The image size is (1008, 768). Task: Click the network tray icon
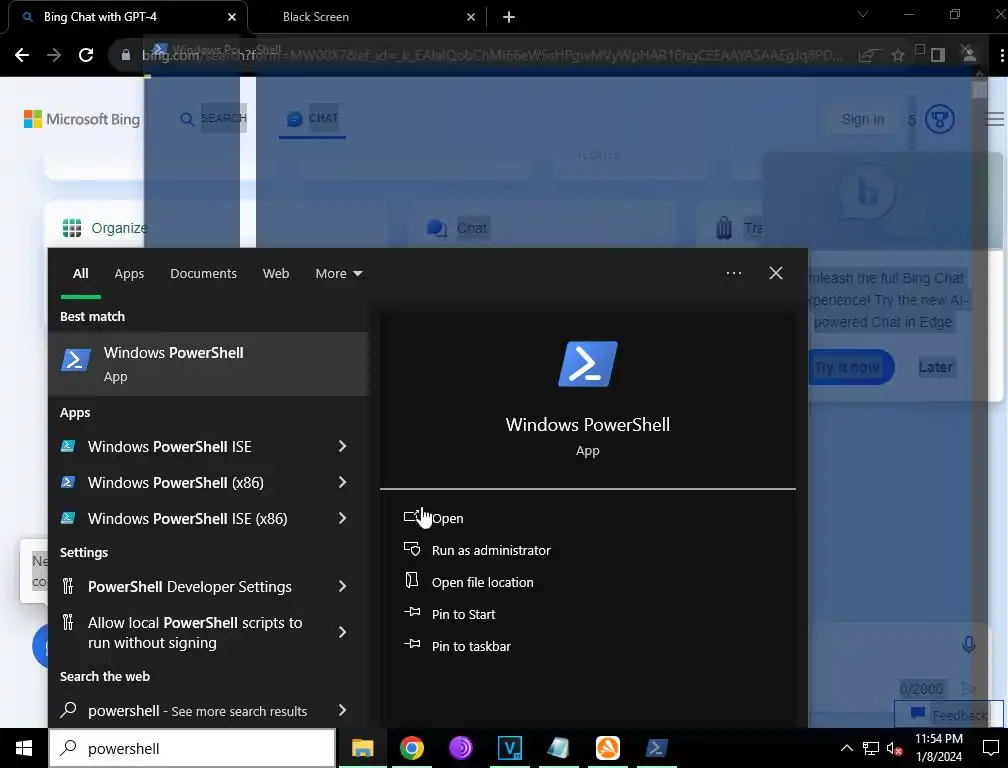(870, 748)
